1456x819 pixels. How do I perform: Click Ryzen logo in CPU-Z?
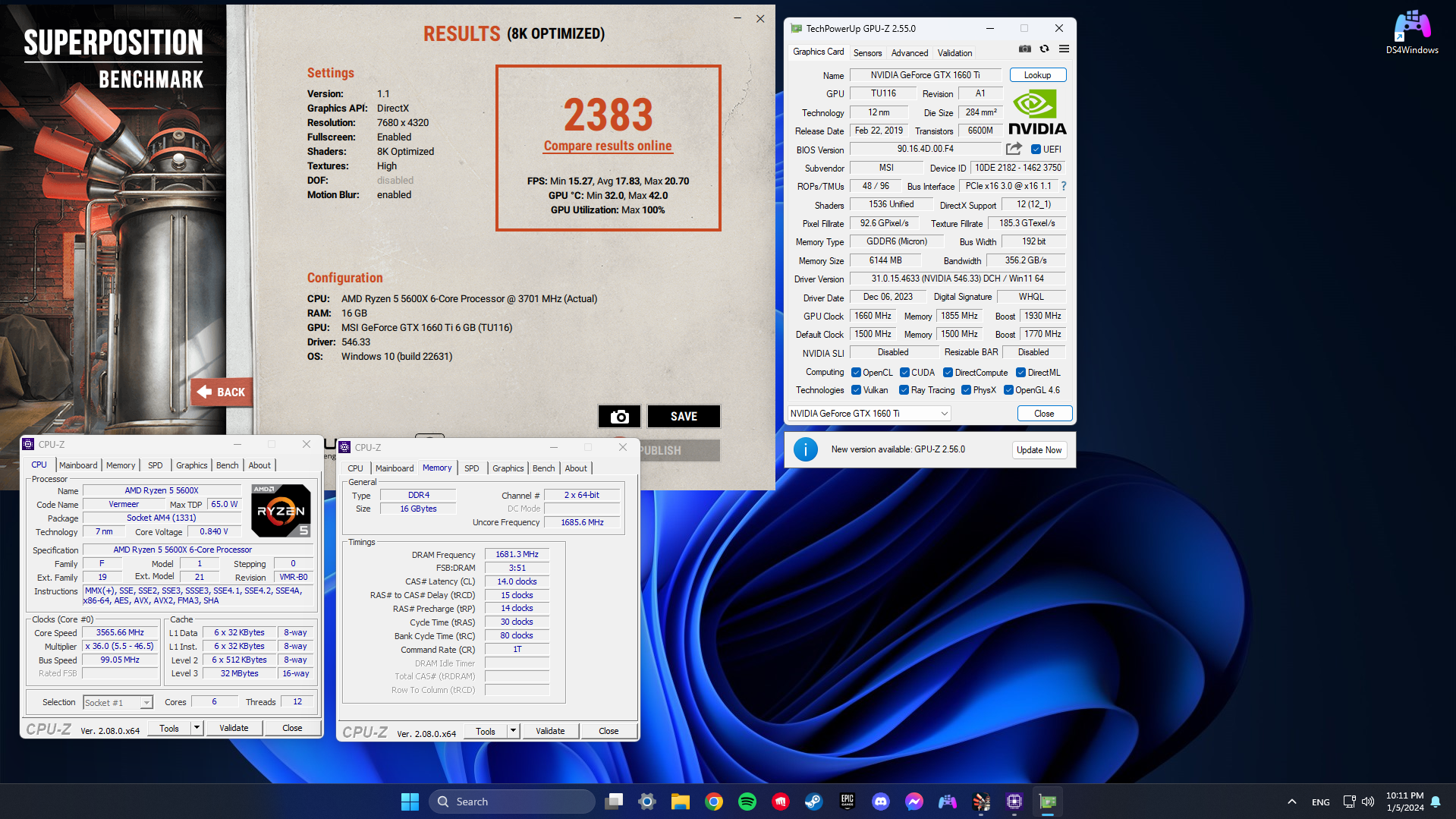click(x=281, y=510)
